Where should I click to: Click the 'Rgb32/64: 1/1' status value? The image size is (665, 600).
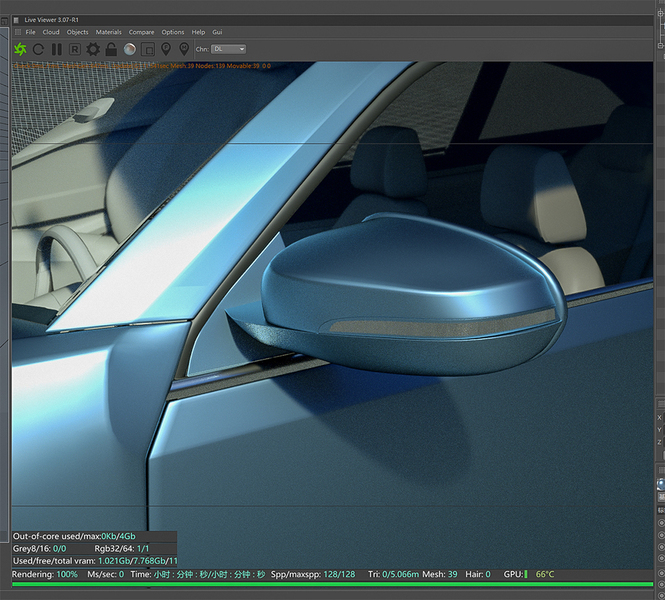122,548
